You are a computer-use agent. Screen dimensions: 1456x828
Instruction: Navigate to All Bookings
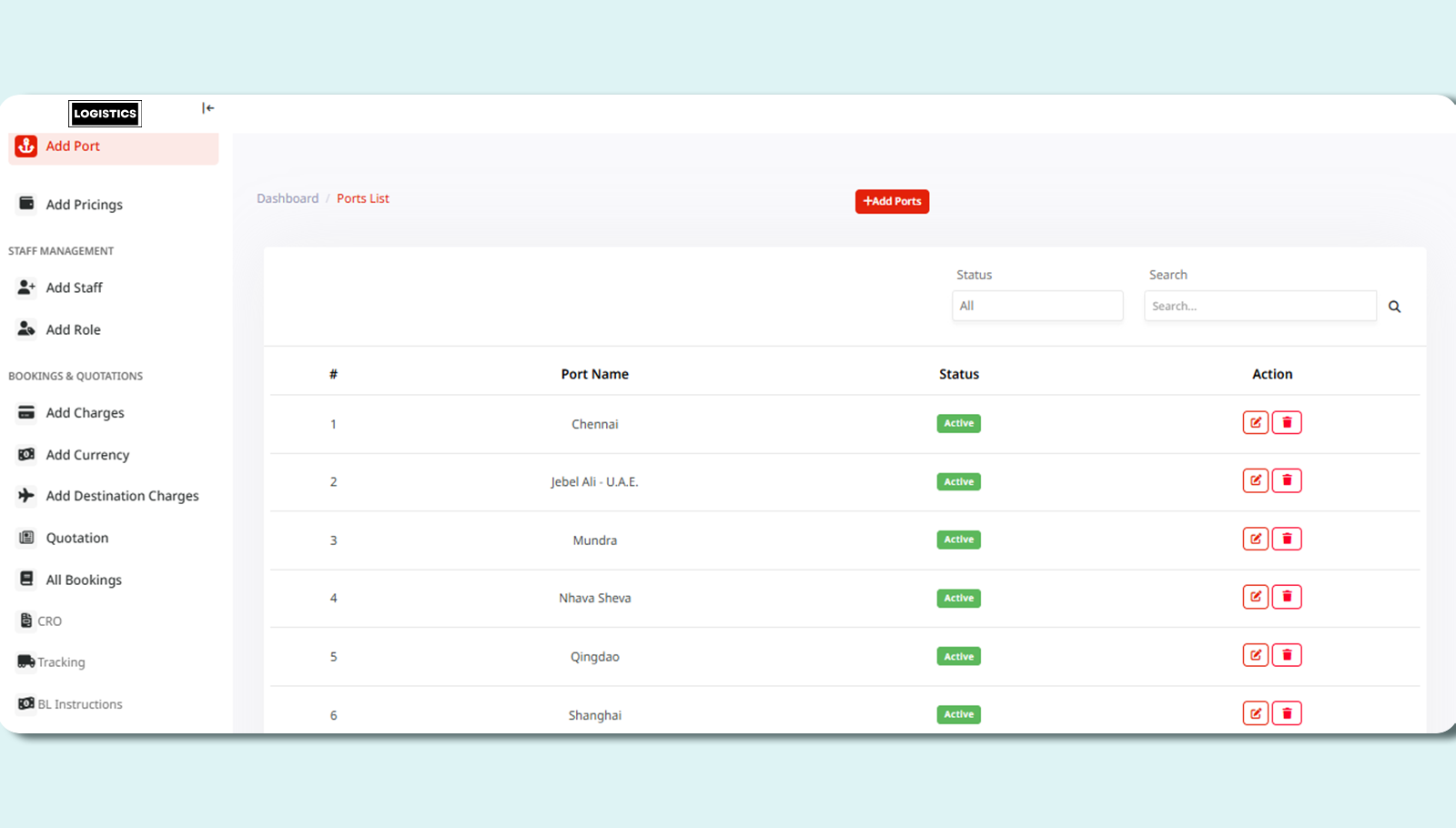point(84,580)
